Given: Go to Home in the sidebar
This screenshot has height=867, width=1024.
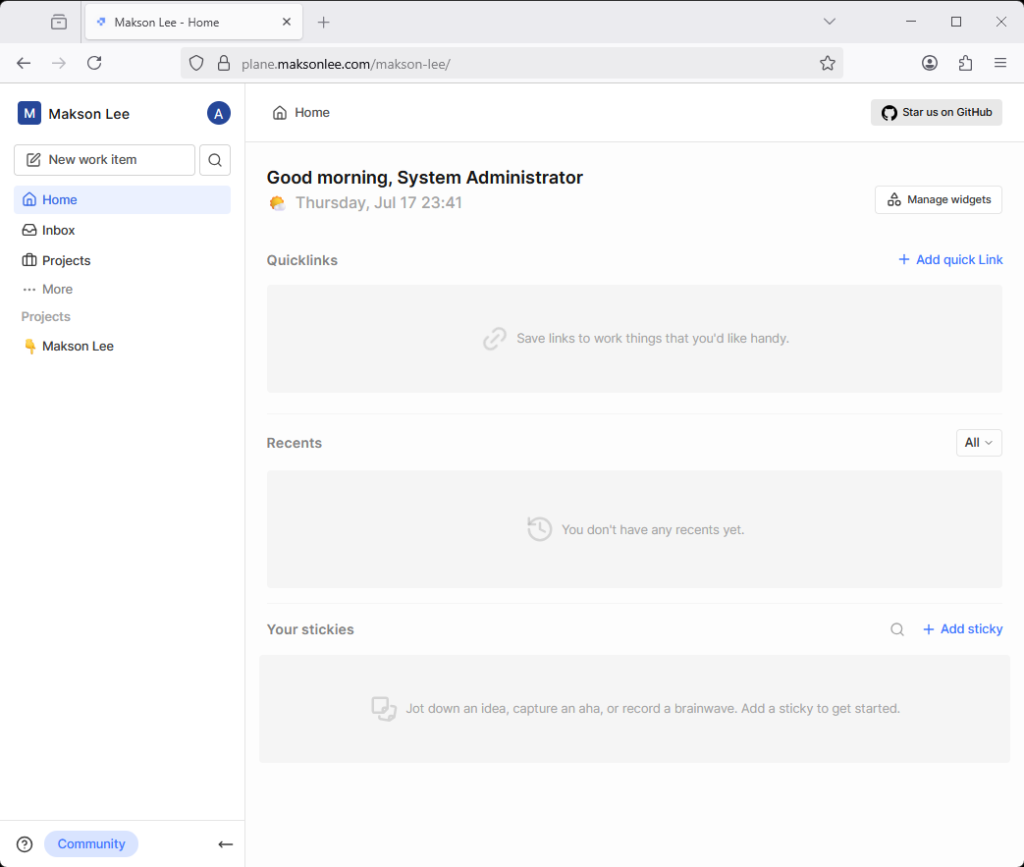Looking at the screenshot, I should (122, 200).
